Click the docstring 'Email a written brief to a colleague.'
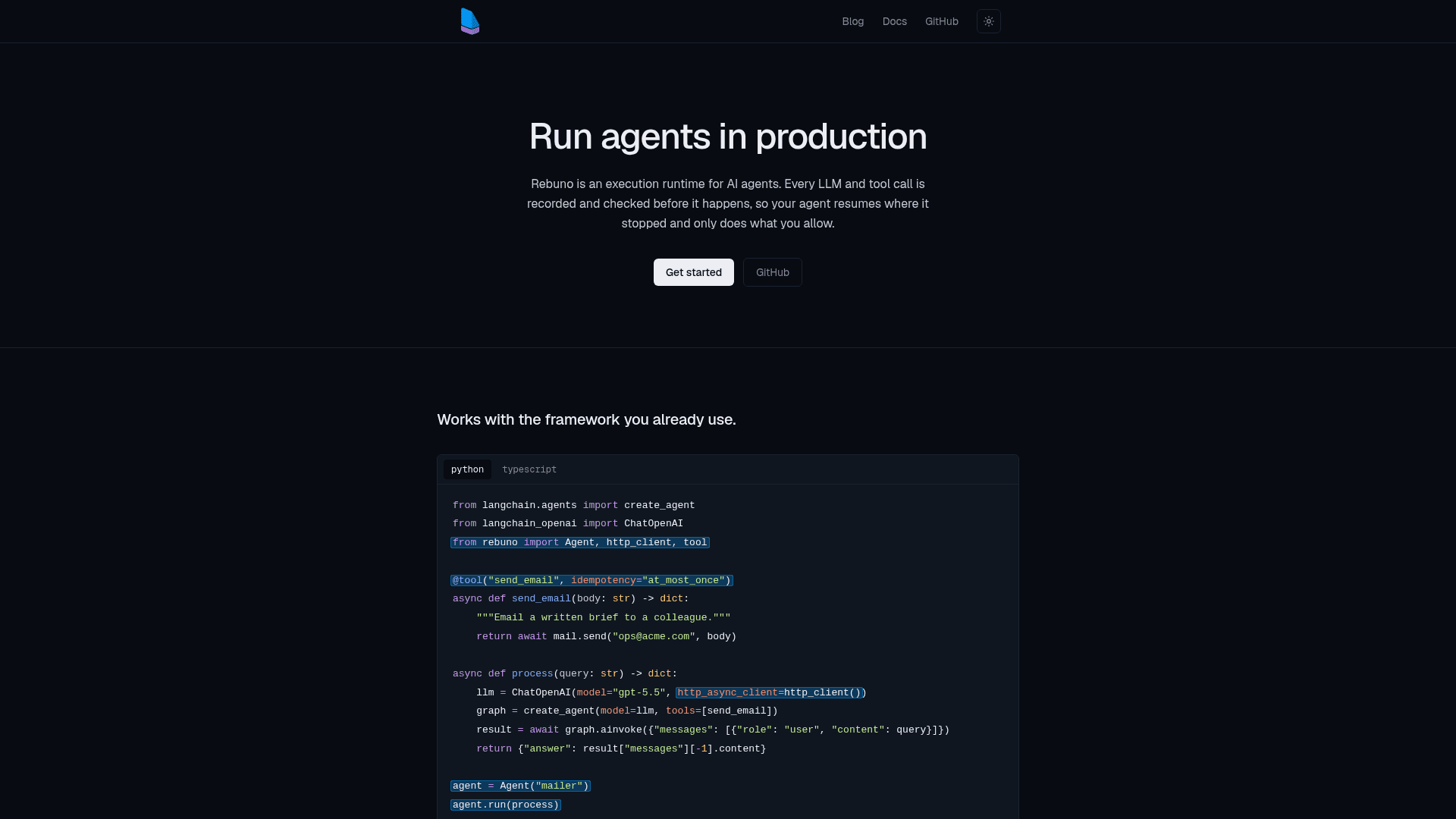The height and width of the screenshot is (819, 1456). 604,617
